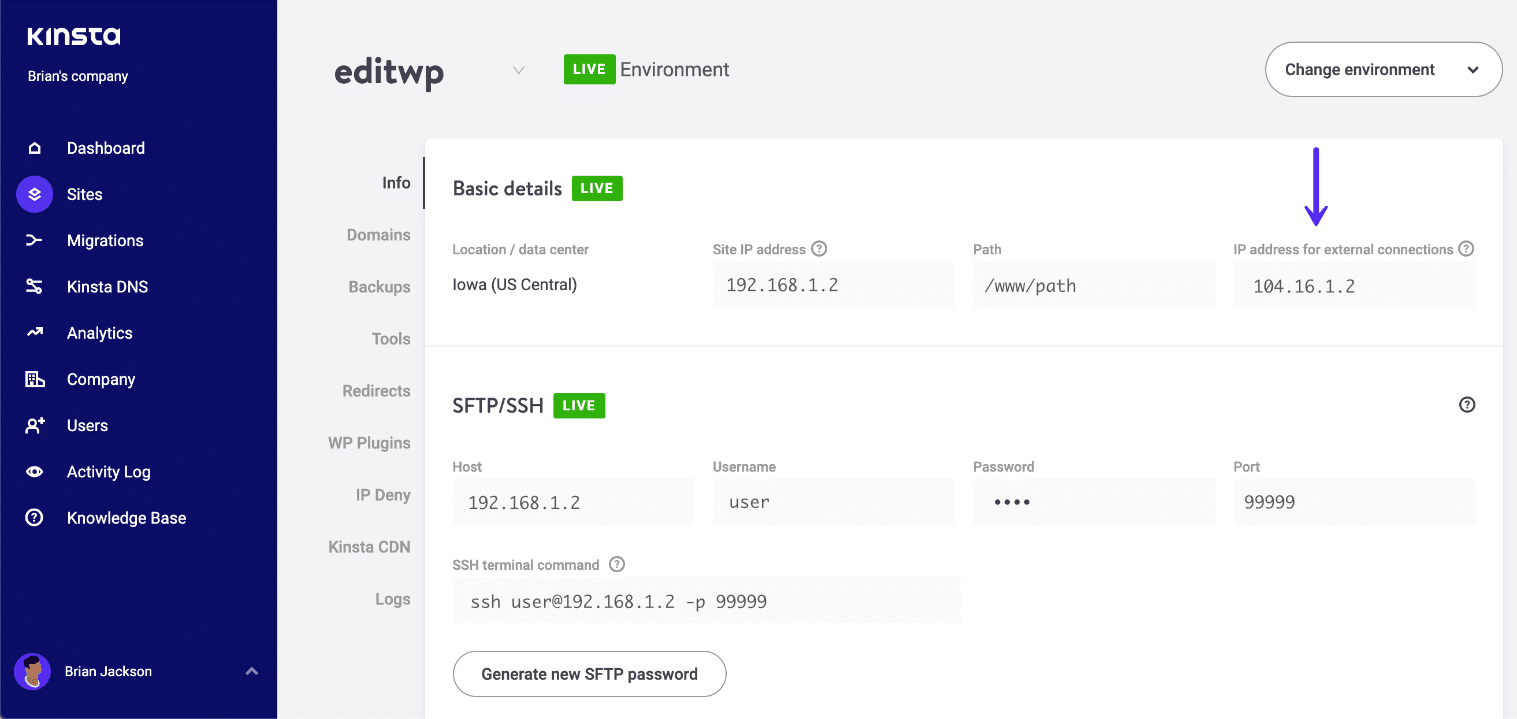Open the Company page
The height and width of the screenshot is (719, 1517).
(x=101, y=379)
